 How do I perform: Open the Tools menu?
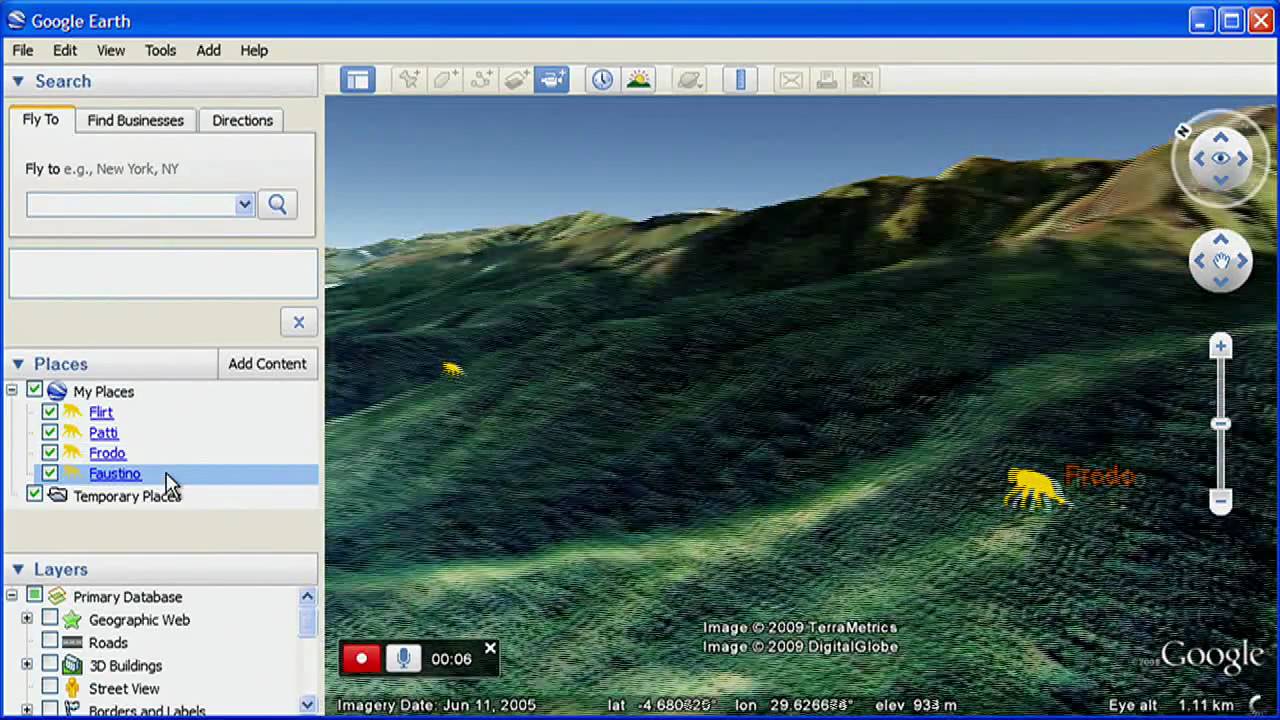point(160,50)
